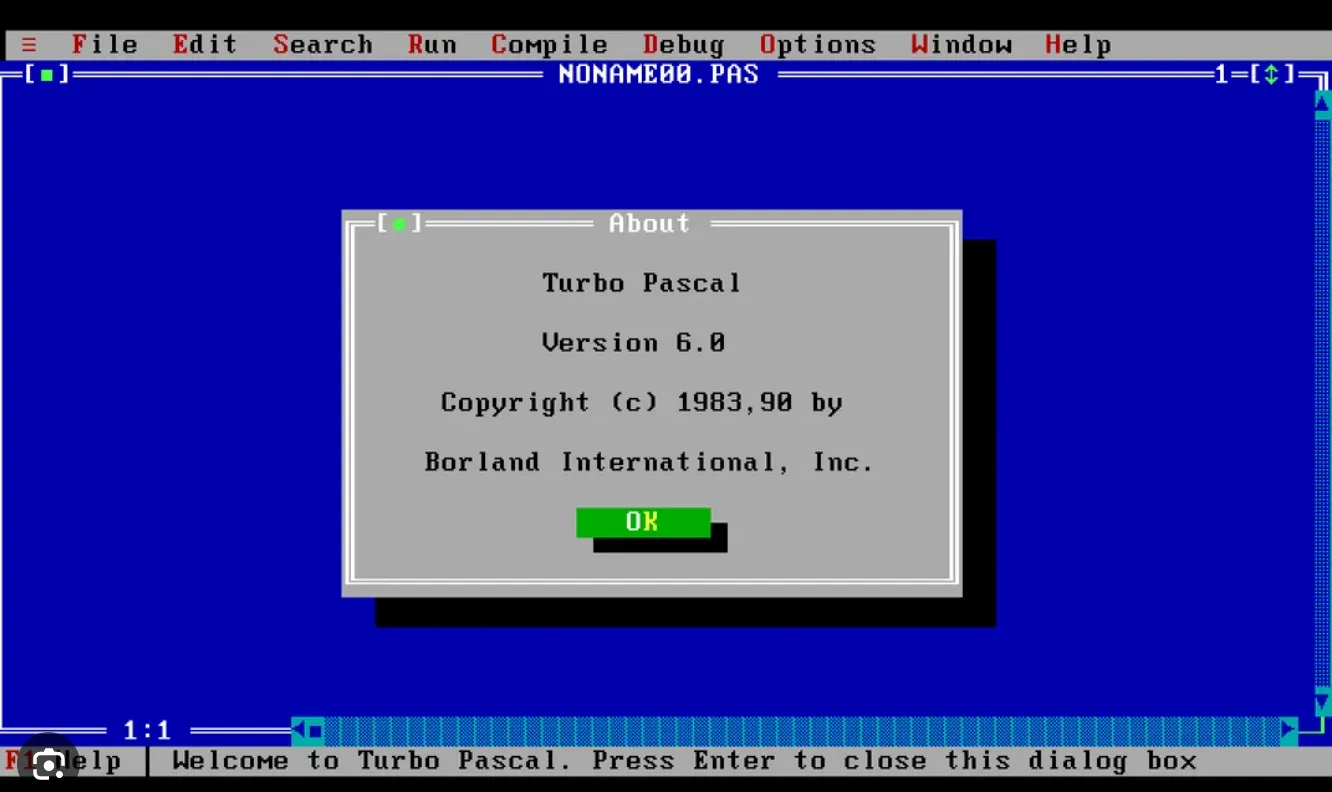Screen dimensions: 1332x792
Task: Click the horizontal scrollbar left arrow
Action: tap(299, 731)
